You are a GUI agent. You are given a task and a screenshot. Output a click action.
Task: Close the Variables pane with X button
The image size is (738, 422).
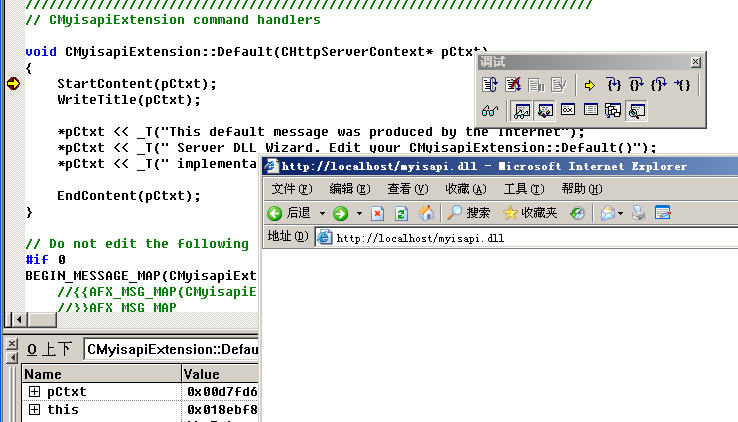click(x=12, y=343)
